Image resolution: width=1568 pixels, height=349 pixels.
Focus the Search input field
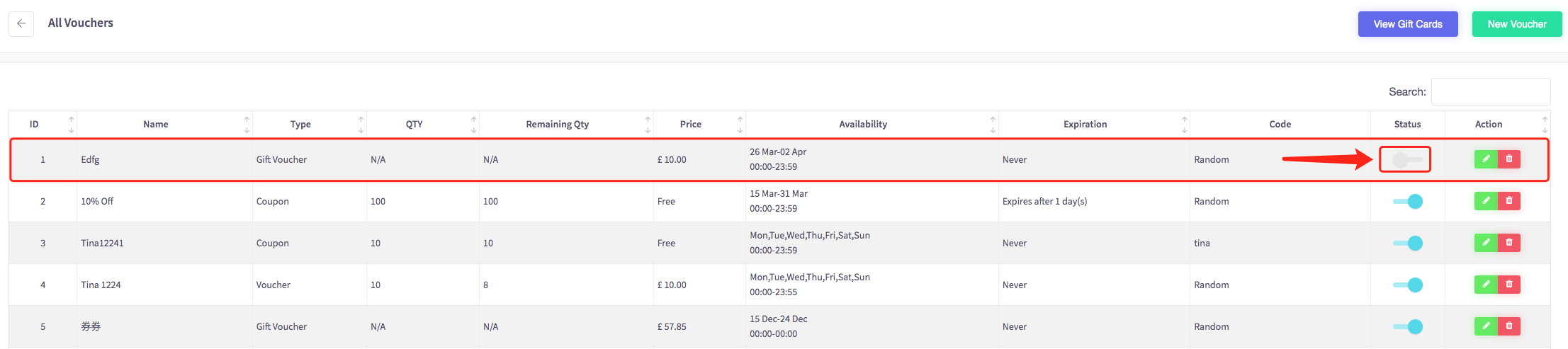(x=1491, y=92)
